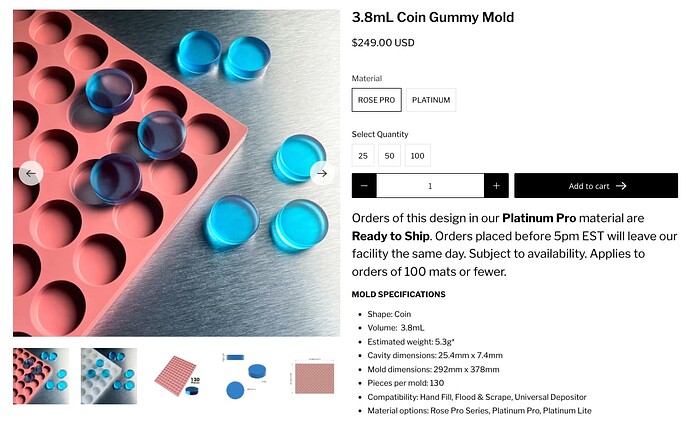Select quantity preset 25
The height and width of the screenshot is (423, 690).
[x=363, y=156]
